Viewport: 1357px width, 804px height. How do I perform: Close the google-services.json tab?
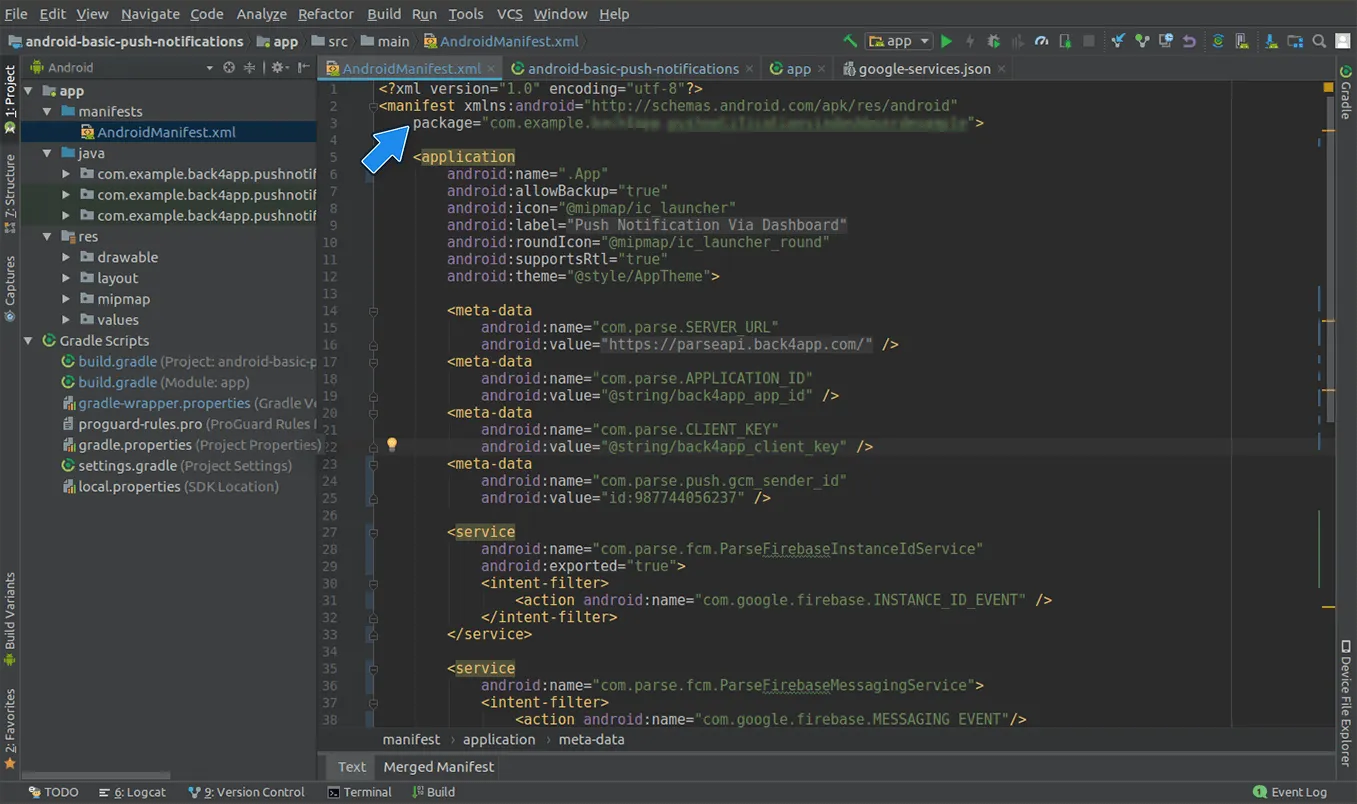coord(1001,69)
